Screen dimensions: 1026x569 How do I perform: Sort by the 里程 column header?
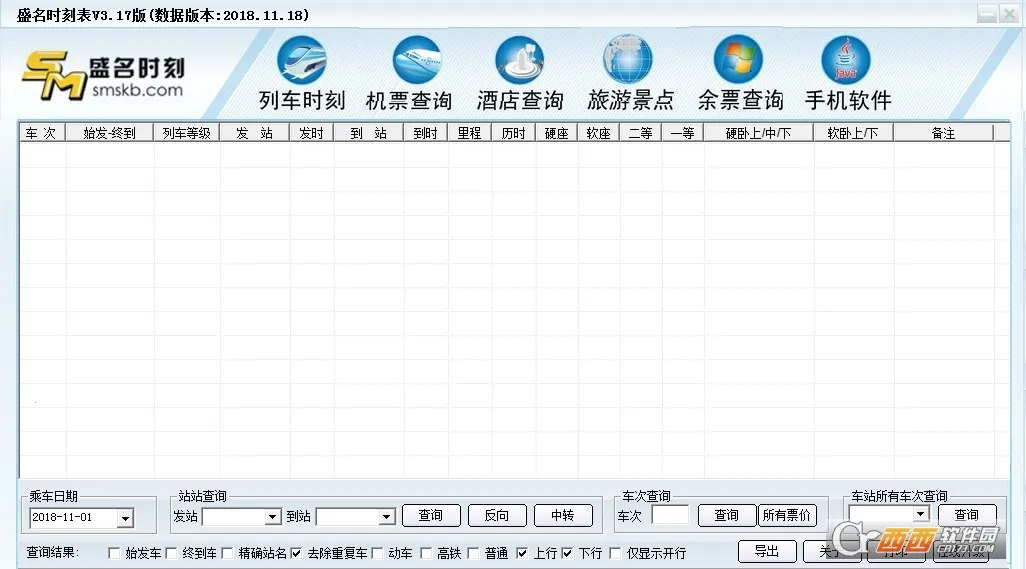pyautogui.click(x=469, y=133)
